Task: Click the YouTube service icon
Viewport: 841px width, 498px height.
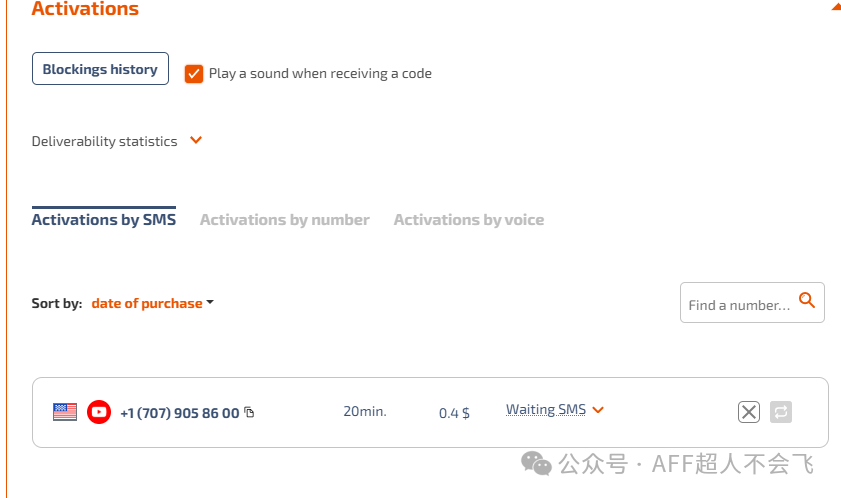Action: pyautogui.click(x=99, y=411)
